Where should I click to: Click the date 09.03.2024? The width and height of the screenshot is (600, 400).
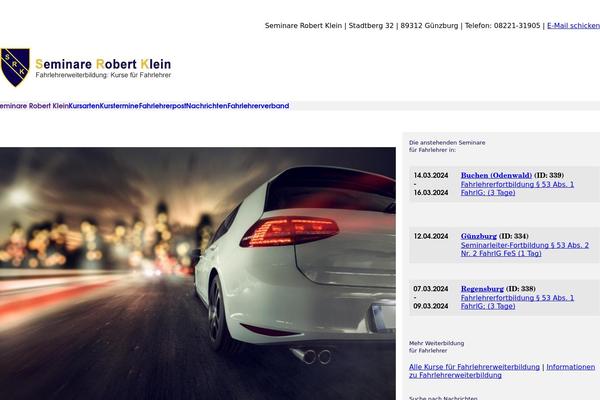(430, 306)
